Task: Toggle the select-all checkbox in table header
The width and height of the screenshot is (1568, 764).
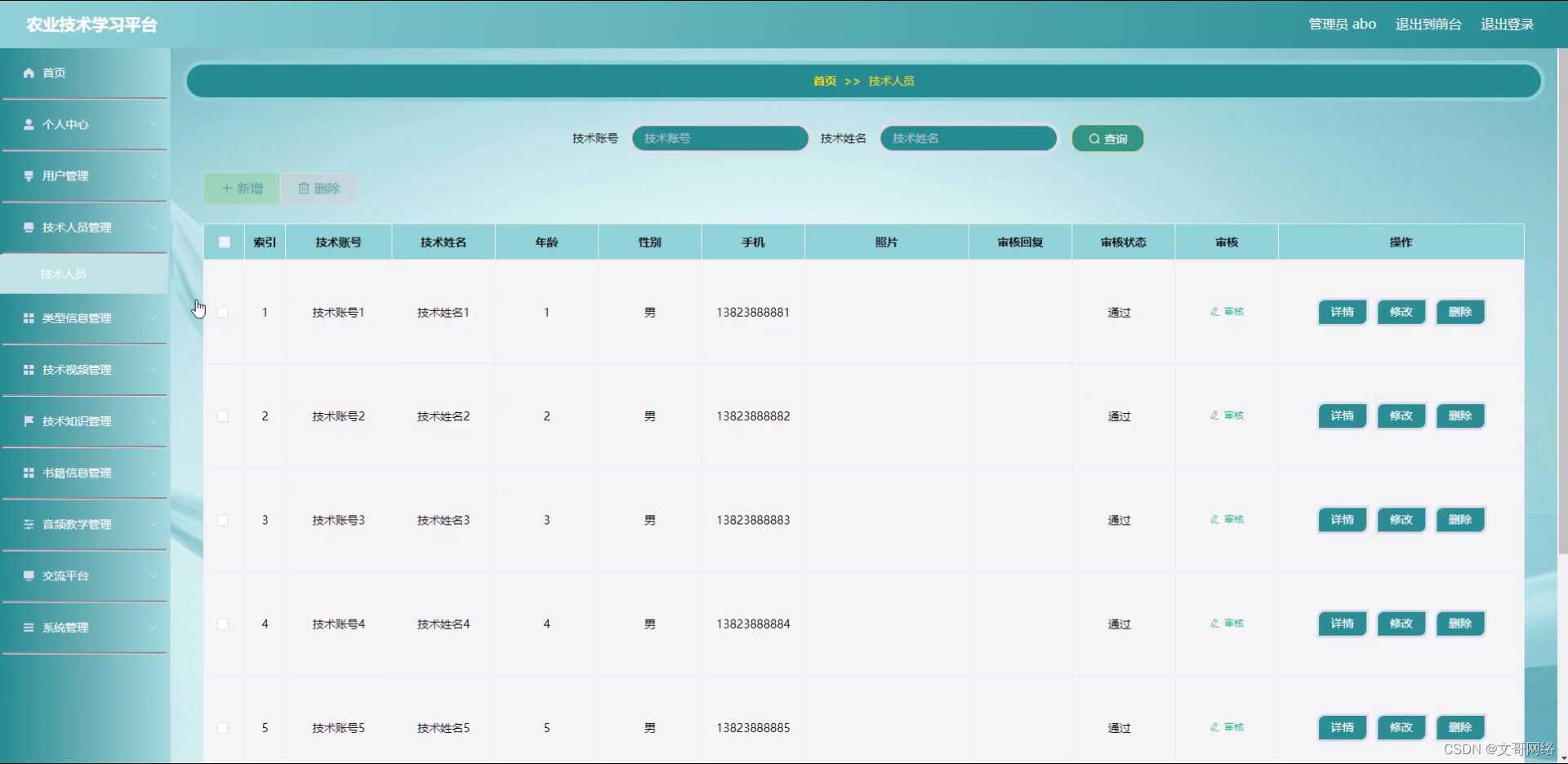Action: click(225, 242)
